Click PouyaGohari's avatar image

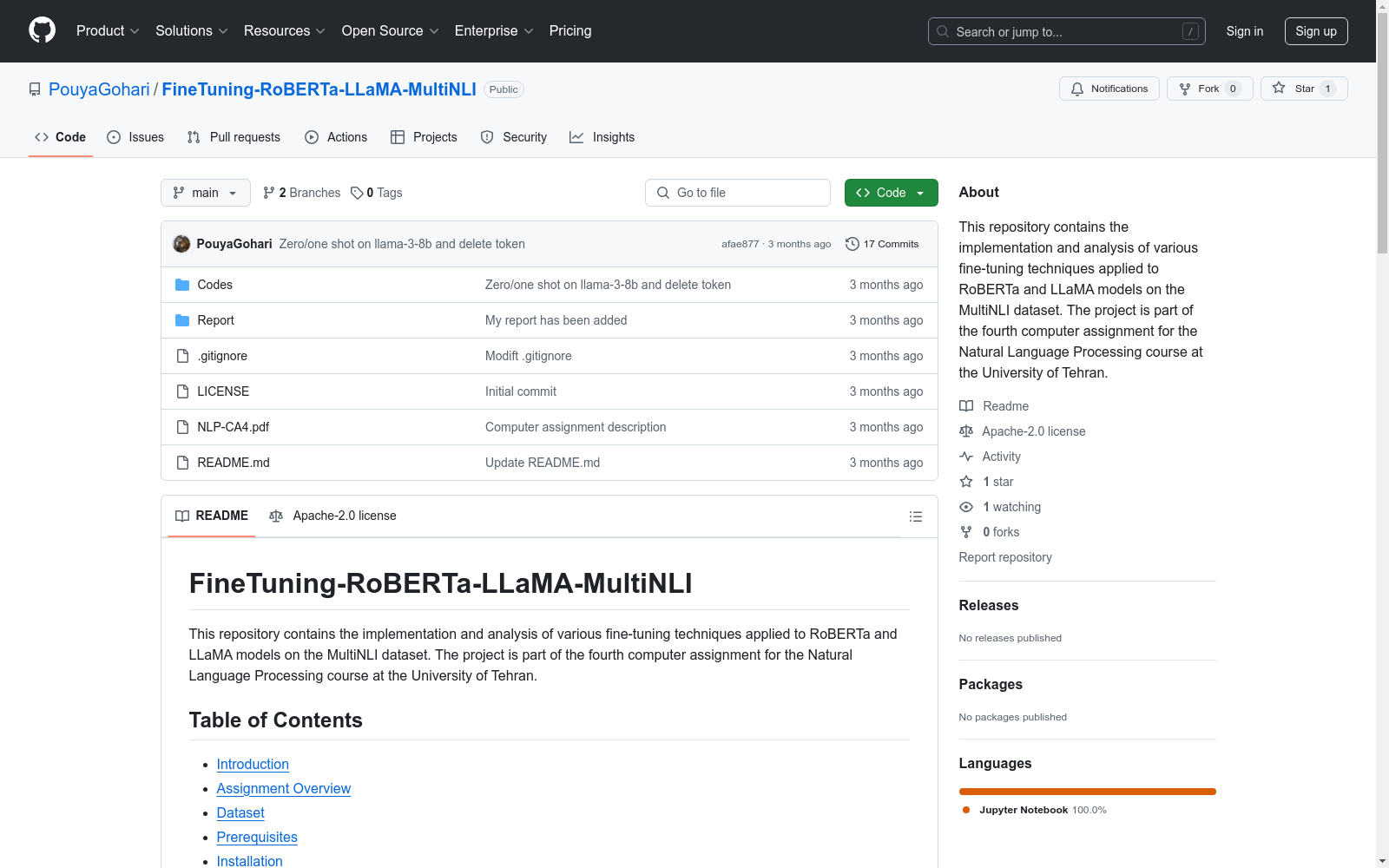pos(181,244)
